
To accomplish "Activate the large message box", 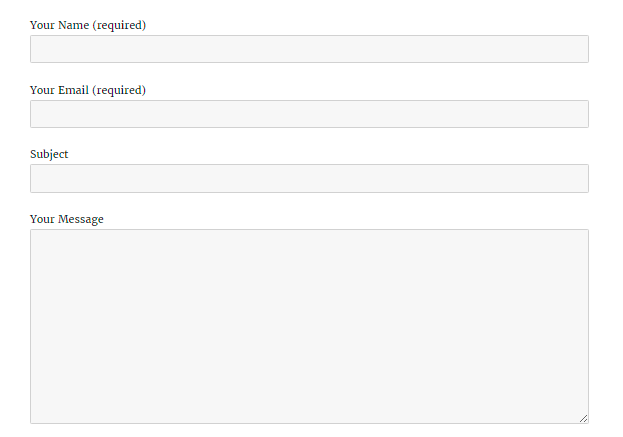I will point(309,326).
